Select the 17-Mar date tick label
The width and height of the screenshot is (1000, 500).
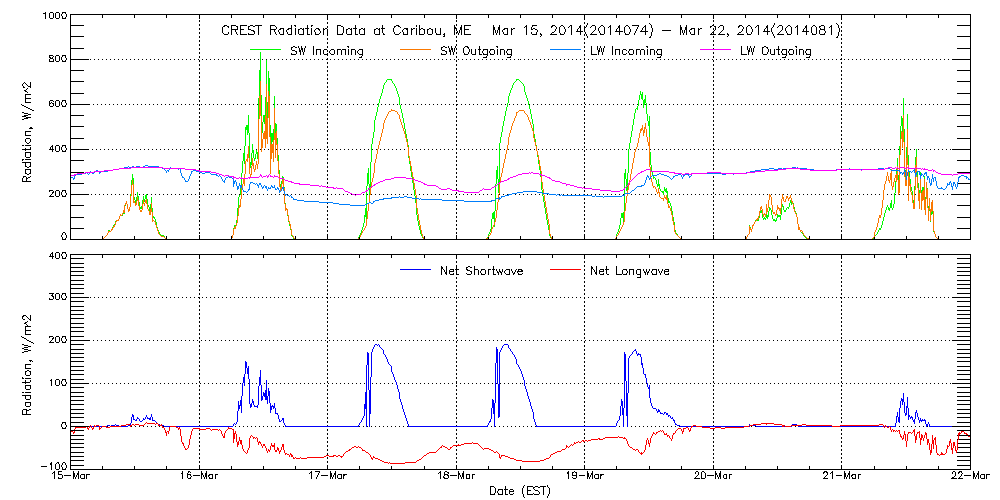point(328,476)
